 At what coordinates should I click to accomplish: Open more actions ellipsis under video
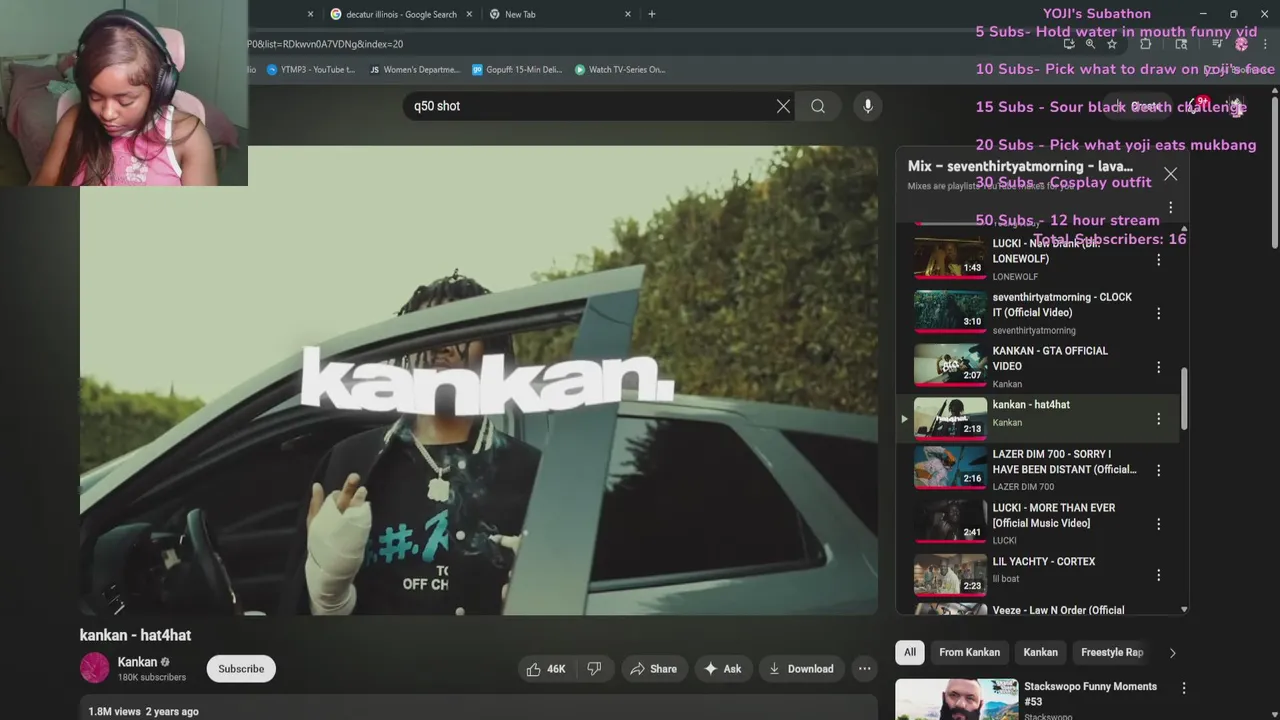pos(865,669)
